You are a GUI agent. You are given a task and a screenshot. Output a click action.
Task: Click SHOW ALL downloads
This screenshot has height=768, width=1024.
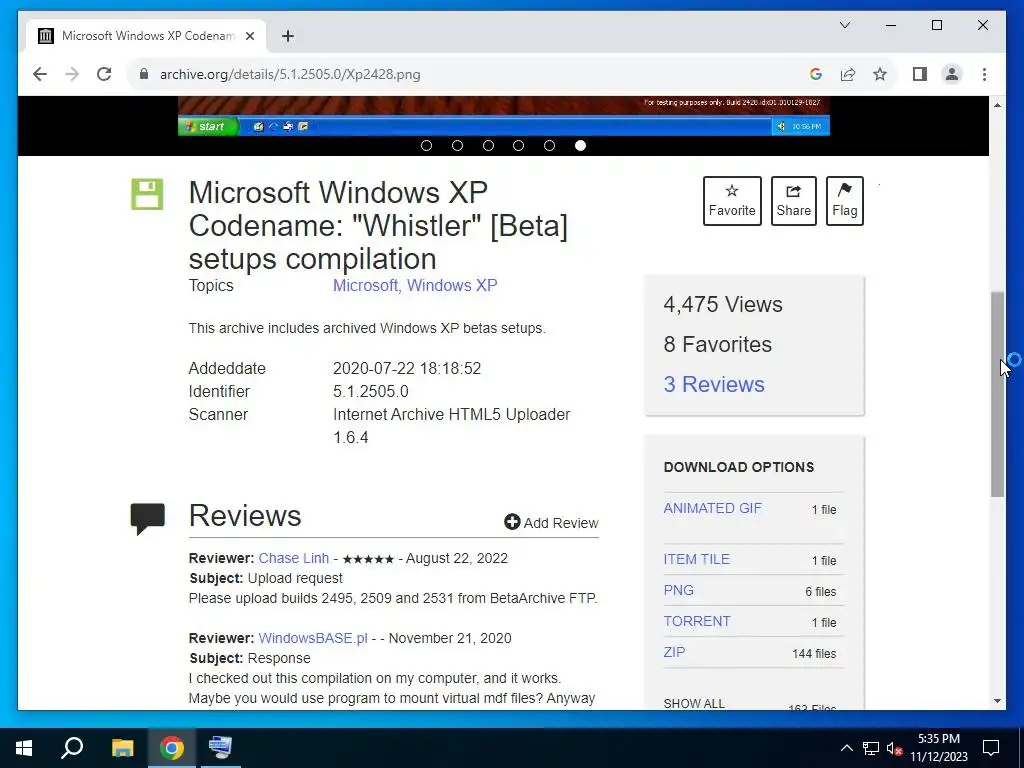694,703
